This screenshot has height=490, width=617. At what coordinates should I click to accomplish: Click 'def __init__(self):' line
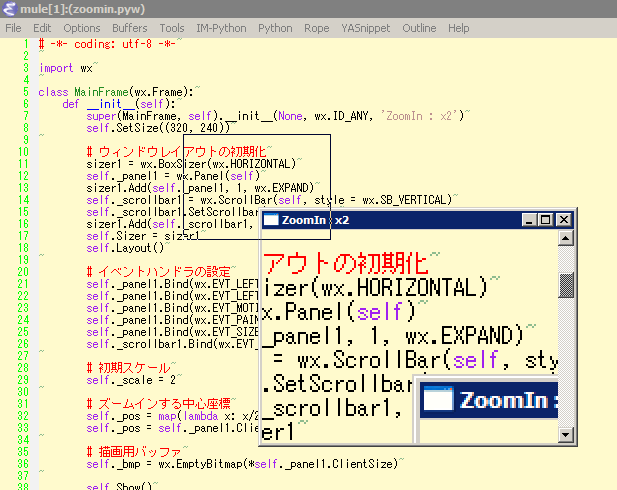point(118,104)
